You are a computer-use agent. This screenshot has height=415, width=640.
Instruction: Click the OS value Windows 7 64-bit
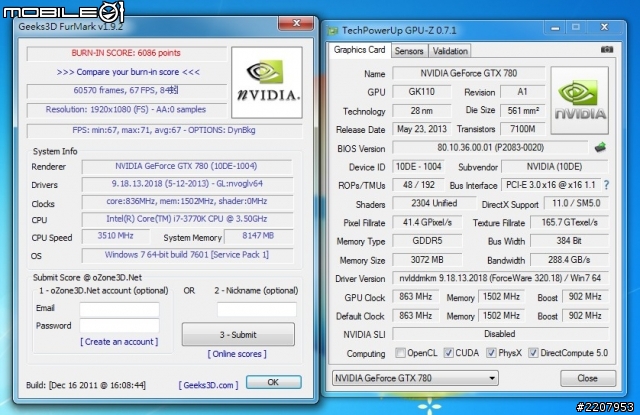(x=187, y=255)
